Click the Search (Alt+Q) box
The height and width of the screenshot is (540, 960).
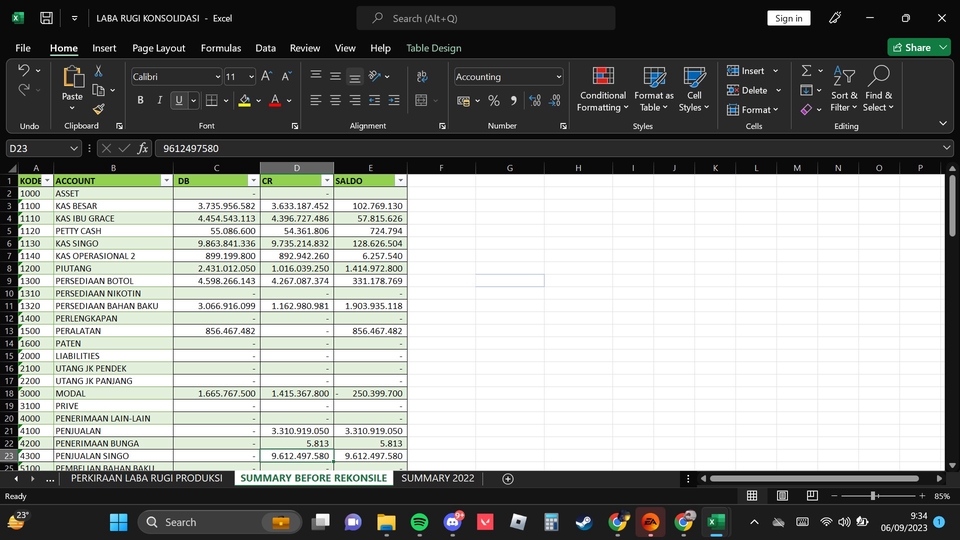click(486, 18)
